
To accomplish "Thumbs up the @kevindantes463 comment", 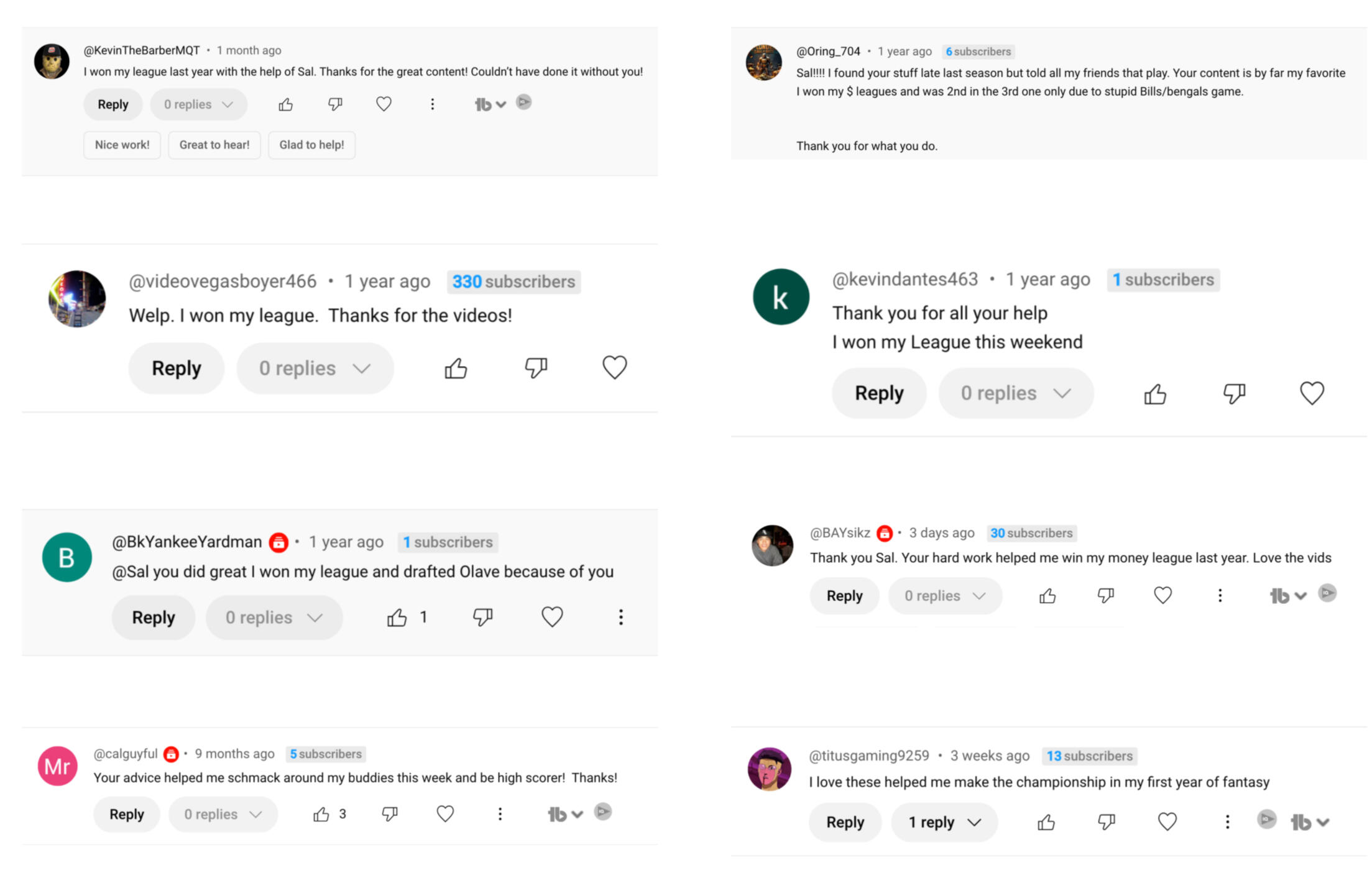I will click(x=1155, y=394).
